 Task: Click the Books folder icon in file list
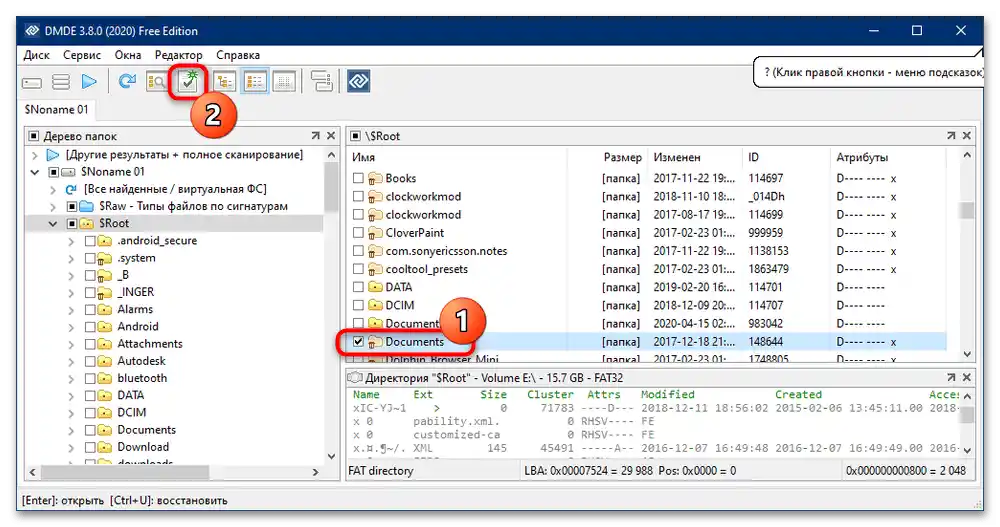(x=375, y=179)
